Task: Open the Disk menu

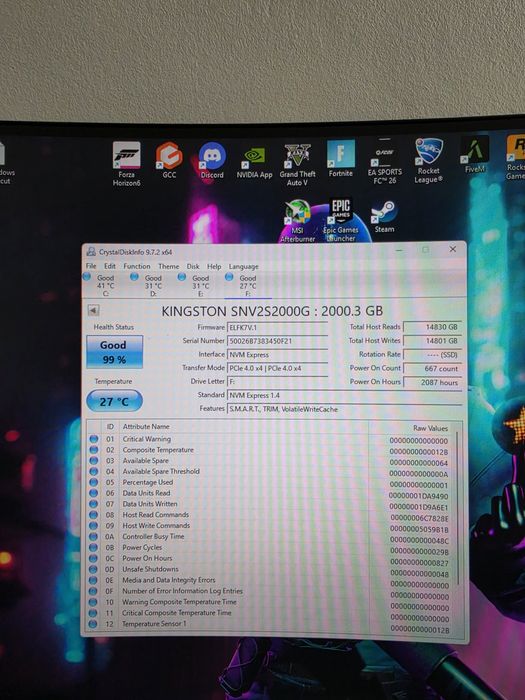Action: point(193,267)
